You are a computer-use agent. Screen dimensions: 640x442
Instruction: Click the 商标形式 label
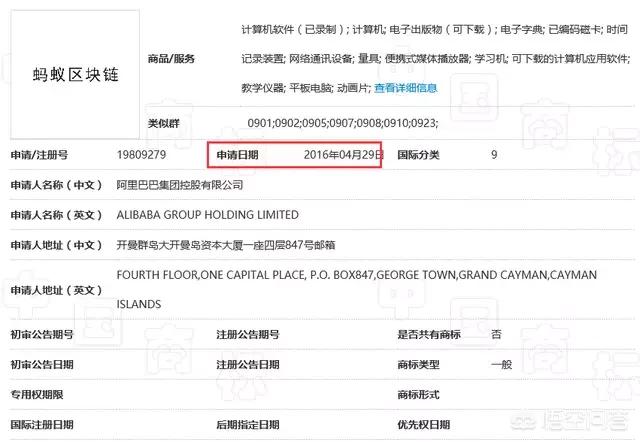[418, 395]
